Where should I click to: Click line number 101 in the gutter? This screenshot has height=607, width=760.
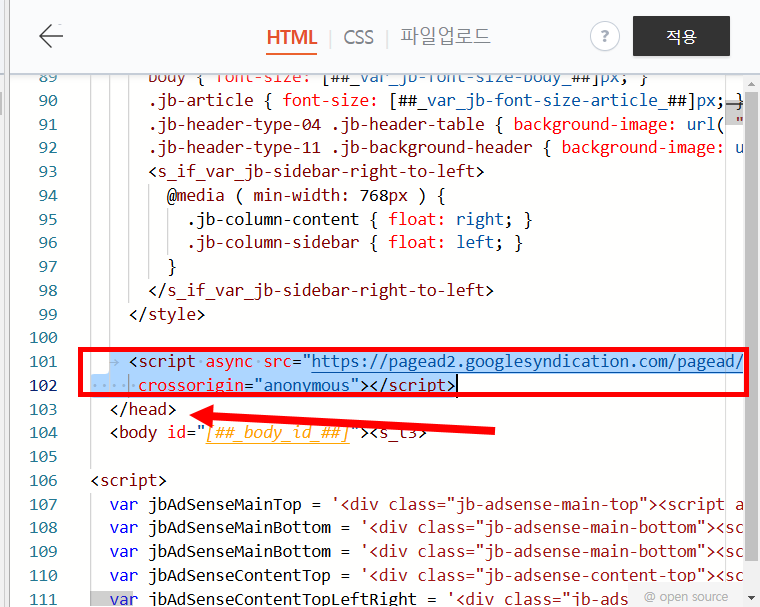point(43,362)
